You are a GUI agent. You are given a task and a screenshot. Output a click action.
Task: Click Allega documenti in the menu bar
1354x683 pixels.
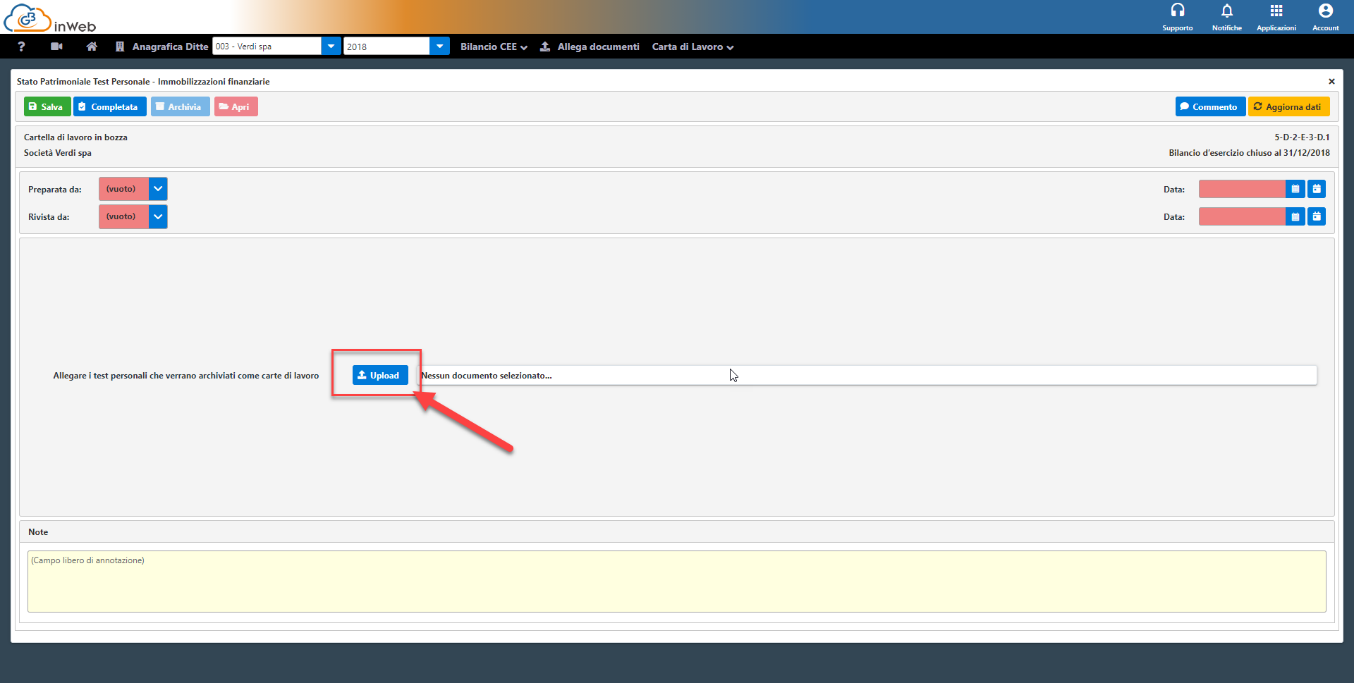tap(589, 46)
